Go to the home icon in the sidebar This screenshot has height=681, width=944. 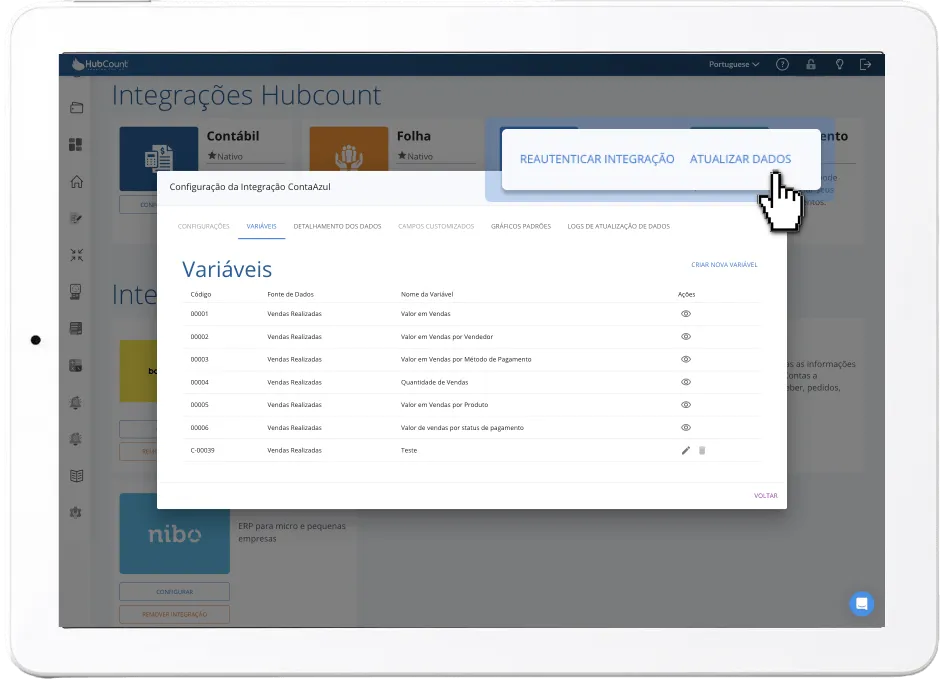pos(76,181)
